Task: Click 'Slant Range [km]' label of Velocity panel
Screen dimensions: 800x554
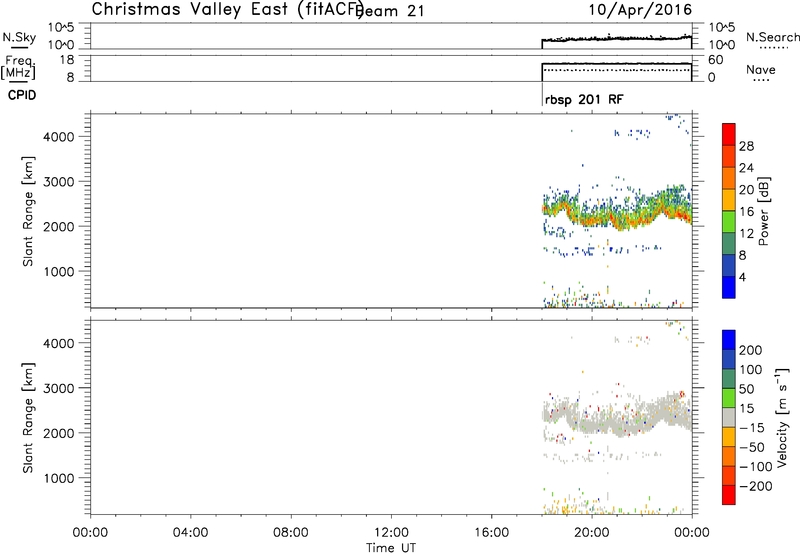Action: point(28,418)
